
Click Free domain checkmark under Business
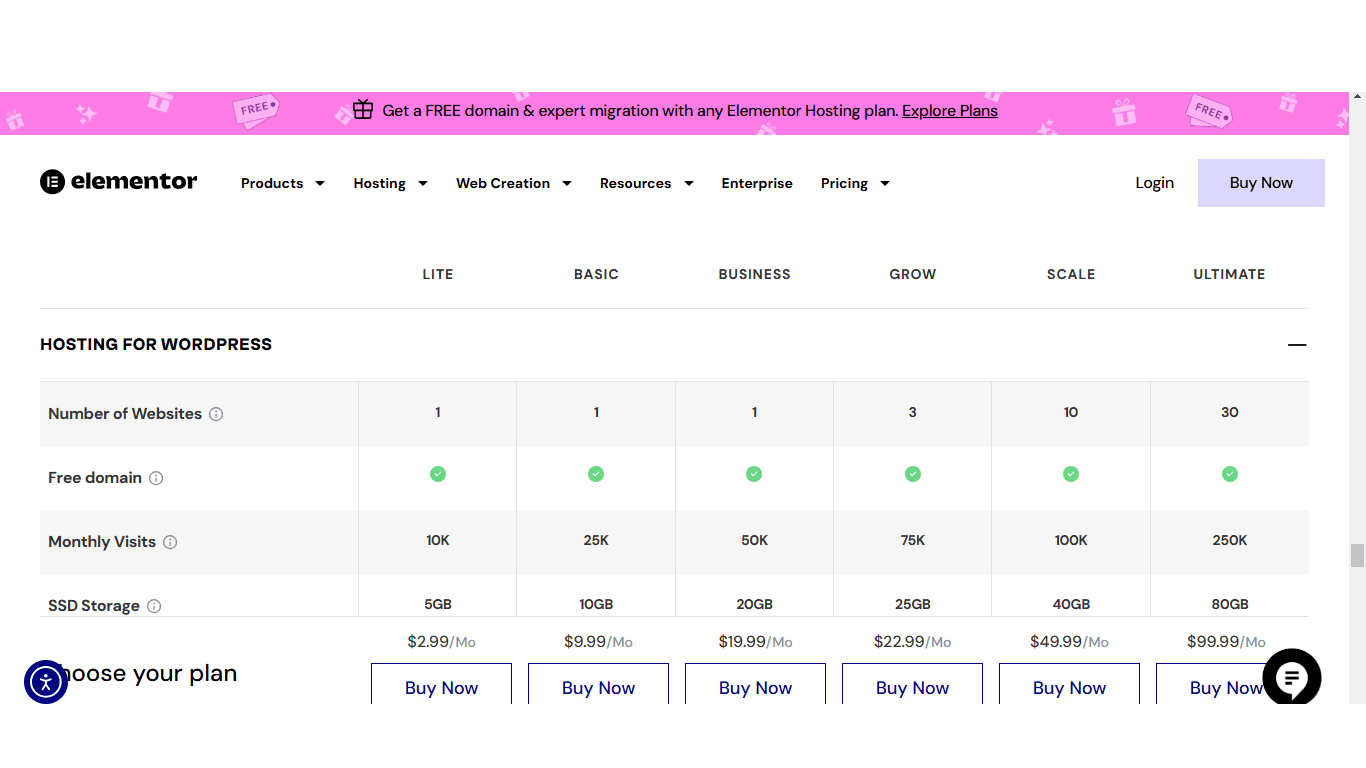coord(754,474)
